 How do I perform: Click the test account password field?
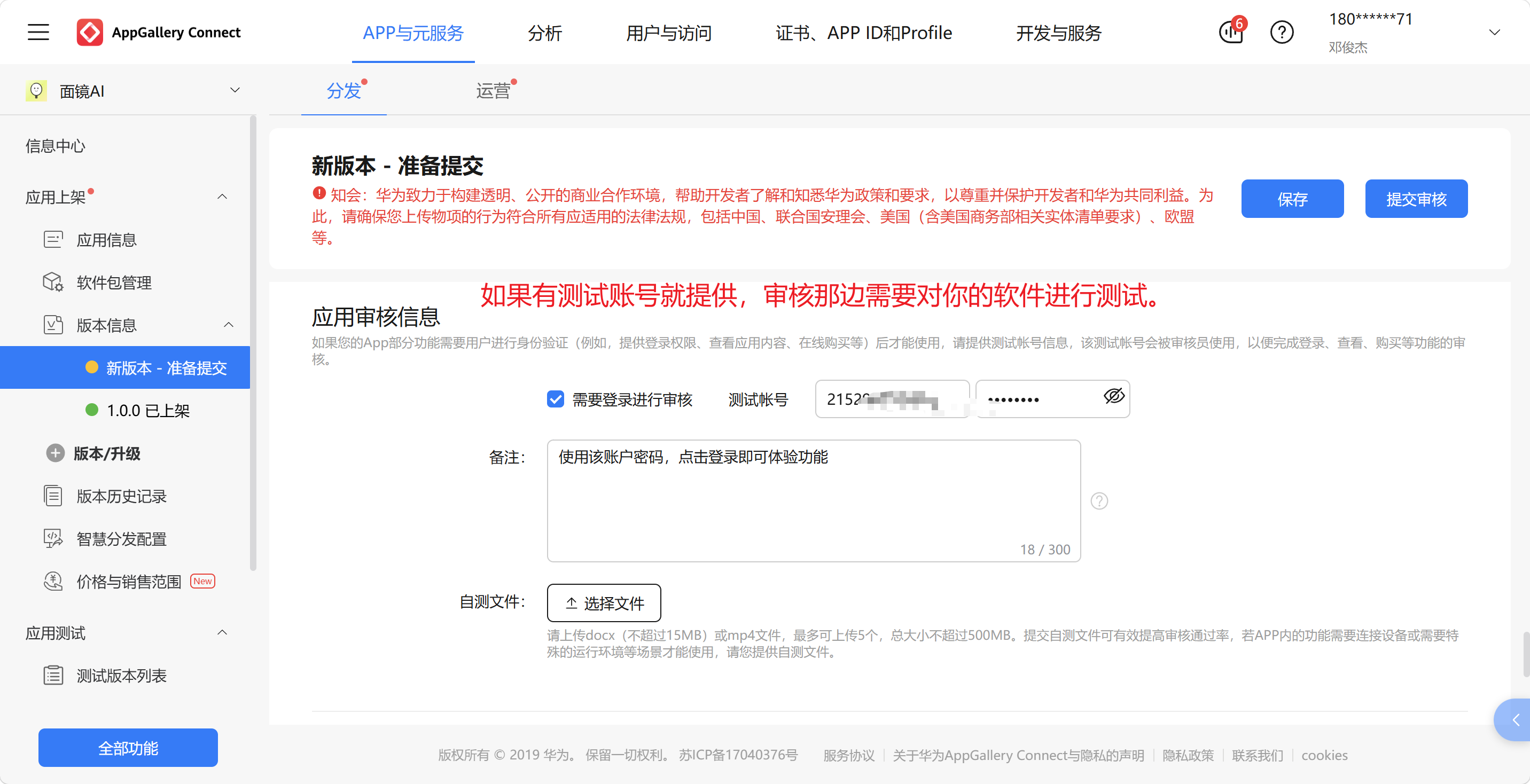pyautogui.click(x=1052, y=399)
